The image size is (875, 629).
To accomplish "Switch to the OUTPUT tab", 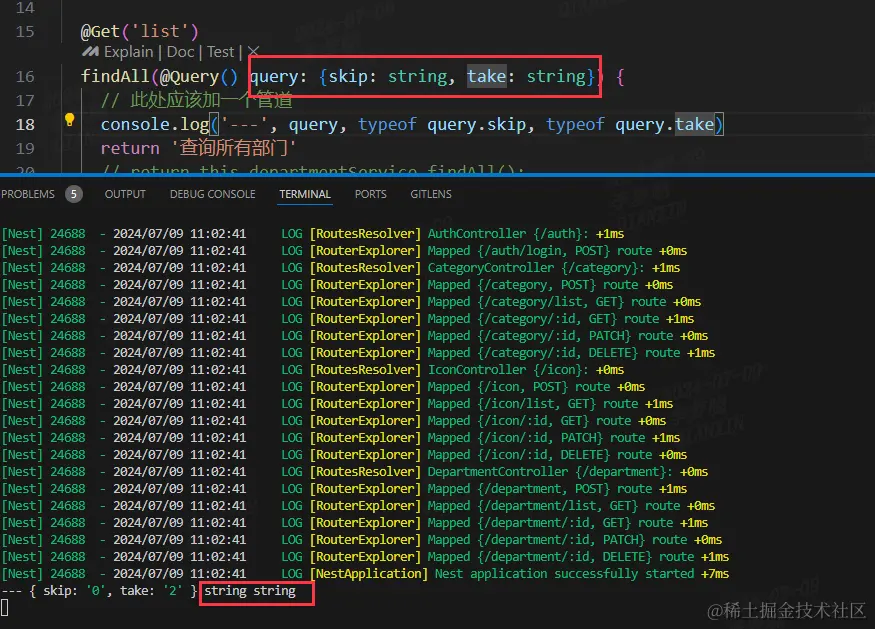I will 125,194.
